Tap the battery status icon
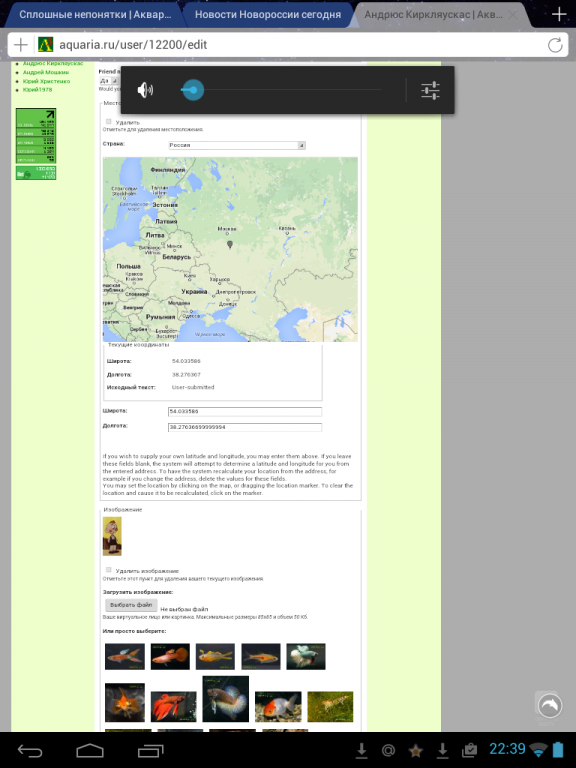The height and width of the screenshot is (768, 576). (558, 750)
